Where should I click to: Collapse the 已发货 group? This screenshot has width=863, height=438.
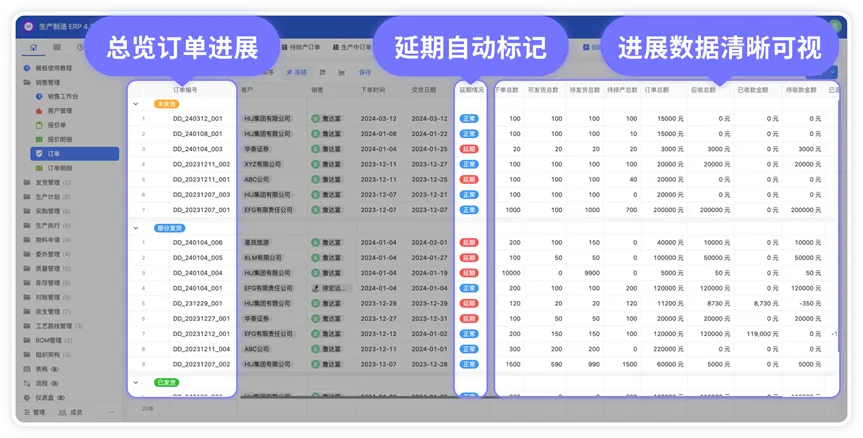point(135,382)
